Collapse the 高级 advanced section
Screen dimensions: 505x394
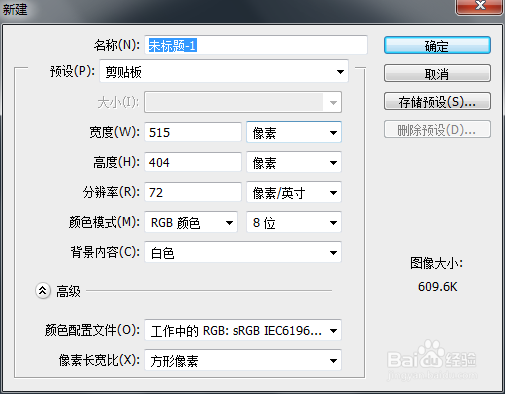point(43,291)
